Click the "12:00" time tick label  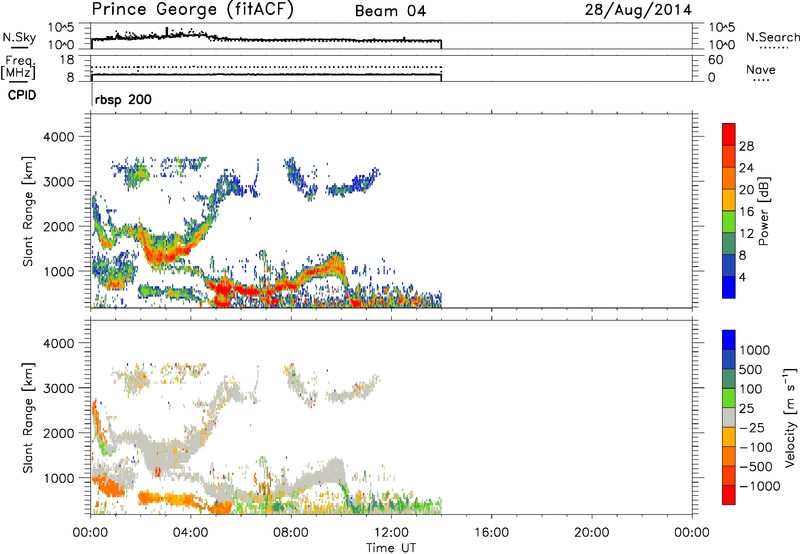[x=391, y=533]
